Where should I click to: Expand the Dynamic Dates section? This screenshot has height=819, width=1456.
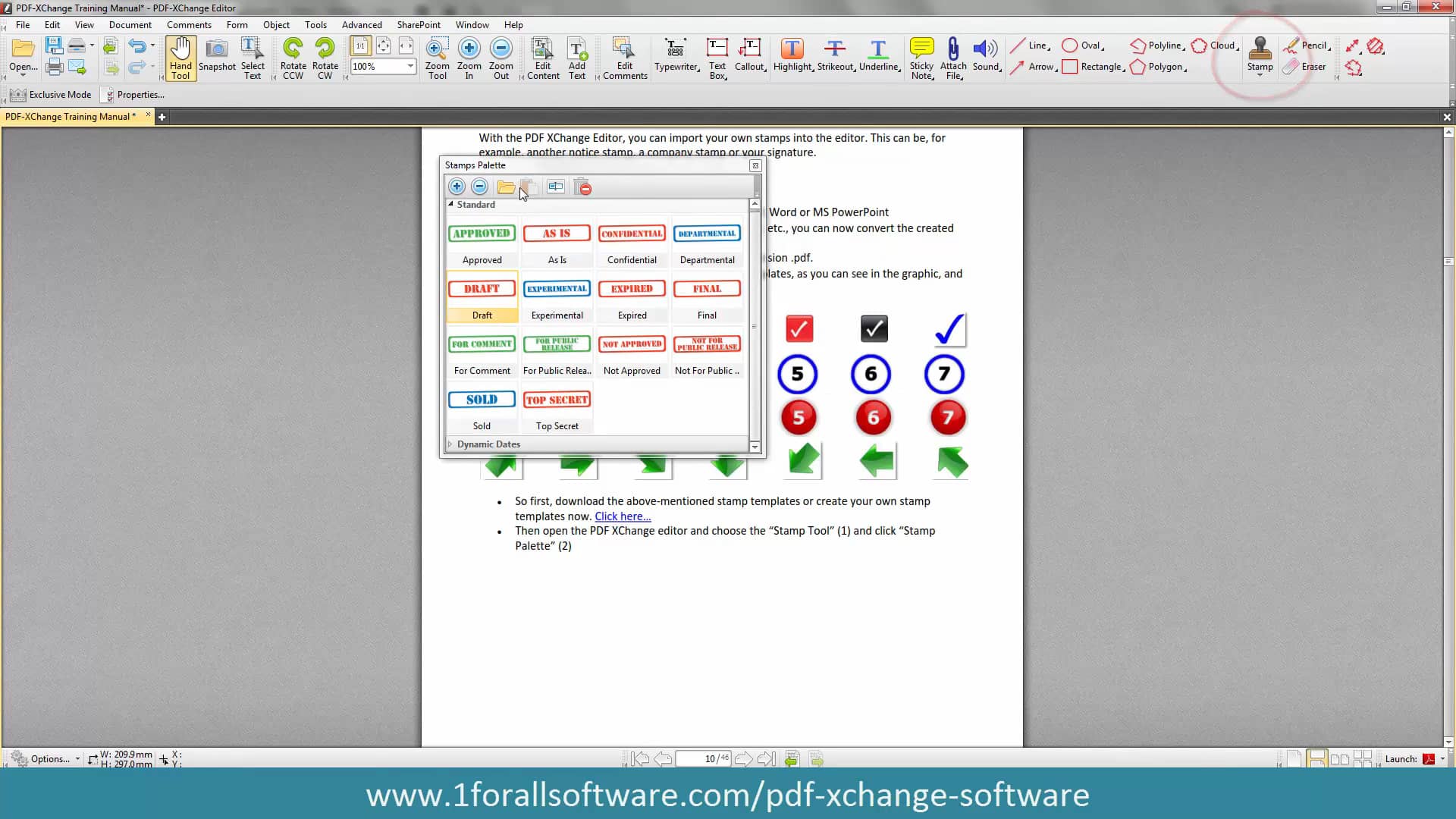tap(450, 444)
